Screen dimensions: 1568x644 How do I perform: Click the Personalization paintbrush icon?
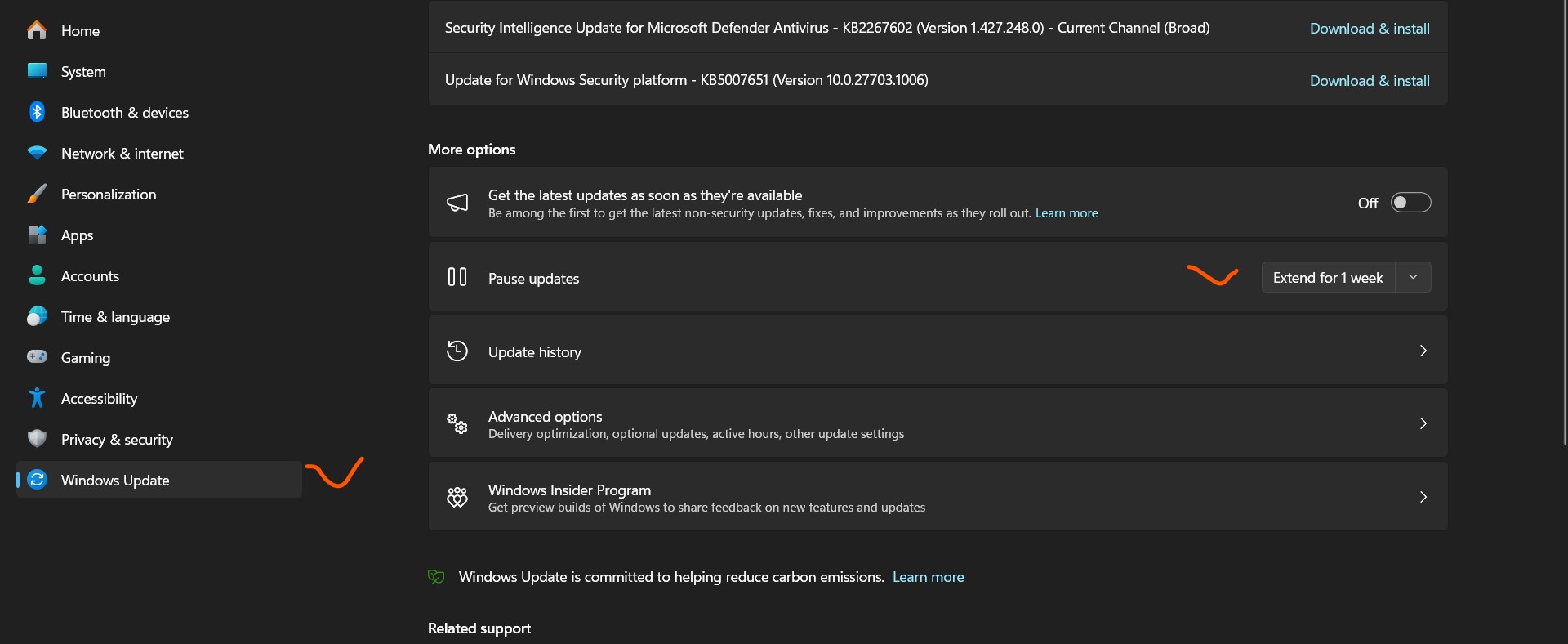tap(37, 194)
